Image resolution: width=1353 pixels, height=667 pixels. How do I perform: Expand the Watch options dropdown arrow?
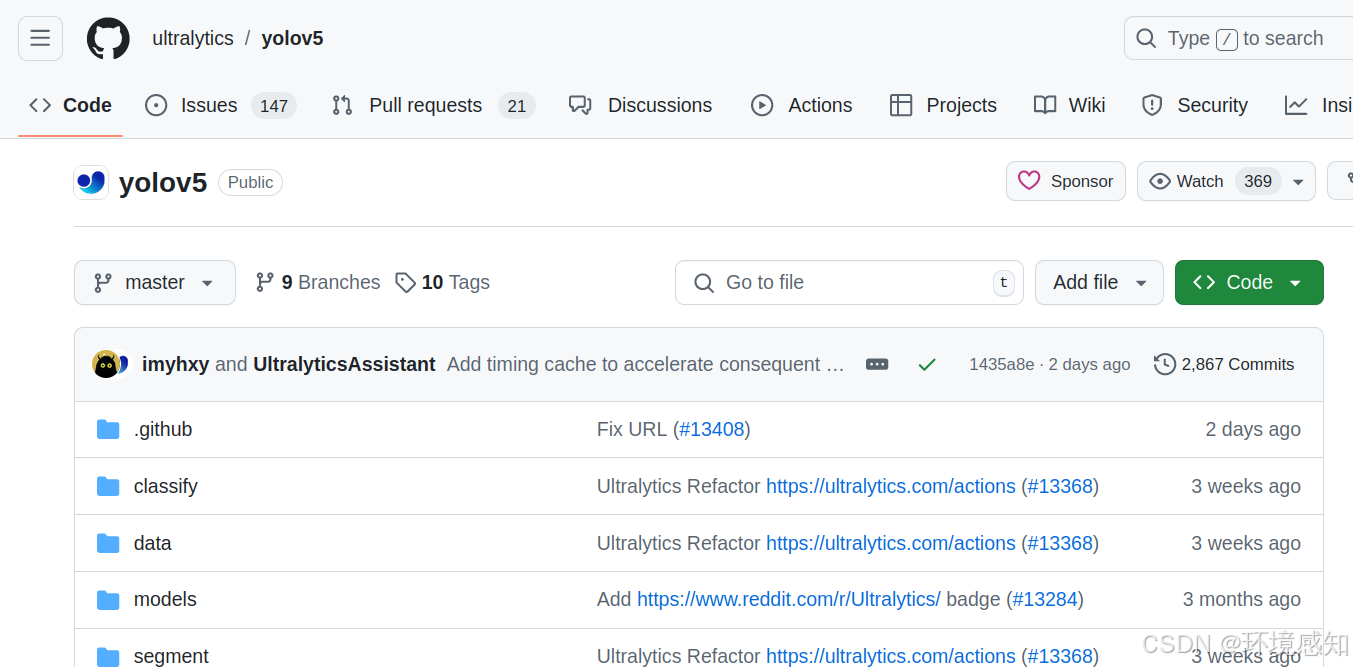tap(1298, 181)
